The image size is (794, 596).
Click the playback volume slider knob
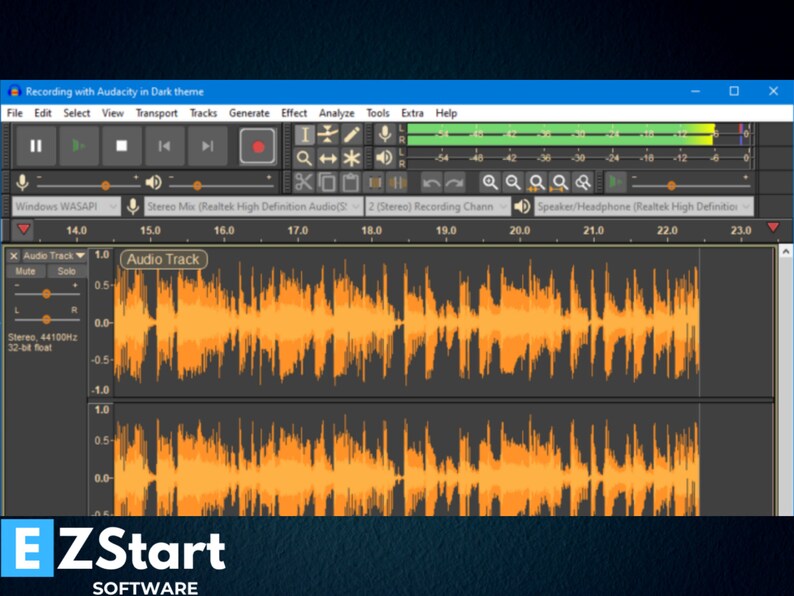197,186
